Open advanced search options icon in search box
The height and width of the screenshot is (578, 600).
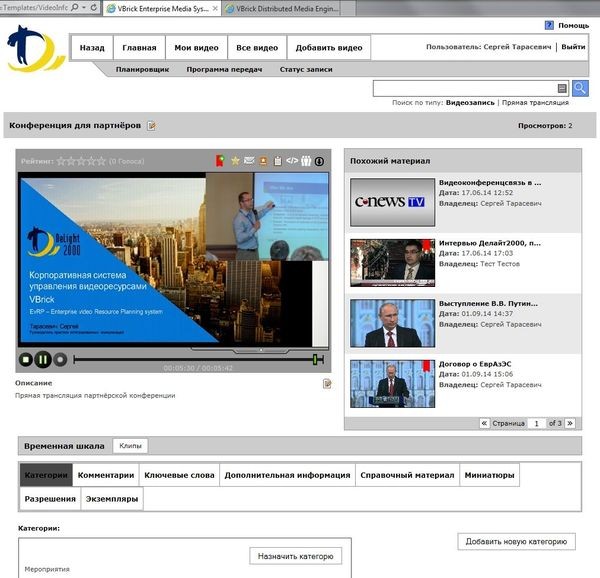[562, 89]
